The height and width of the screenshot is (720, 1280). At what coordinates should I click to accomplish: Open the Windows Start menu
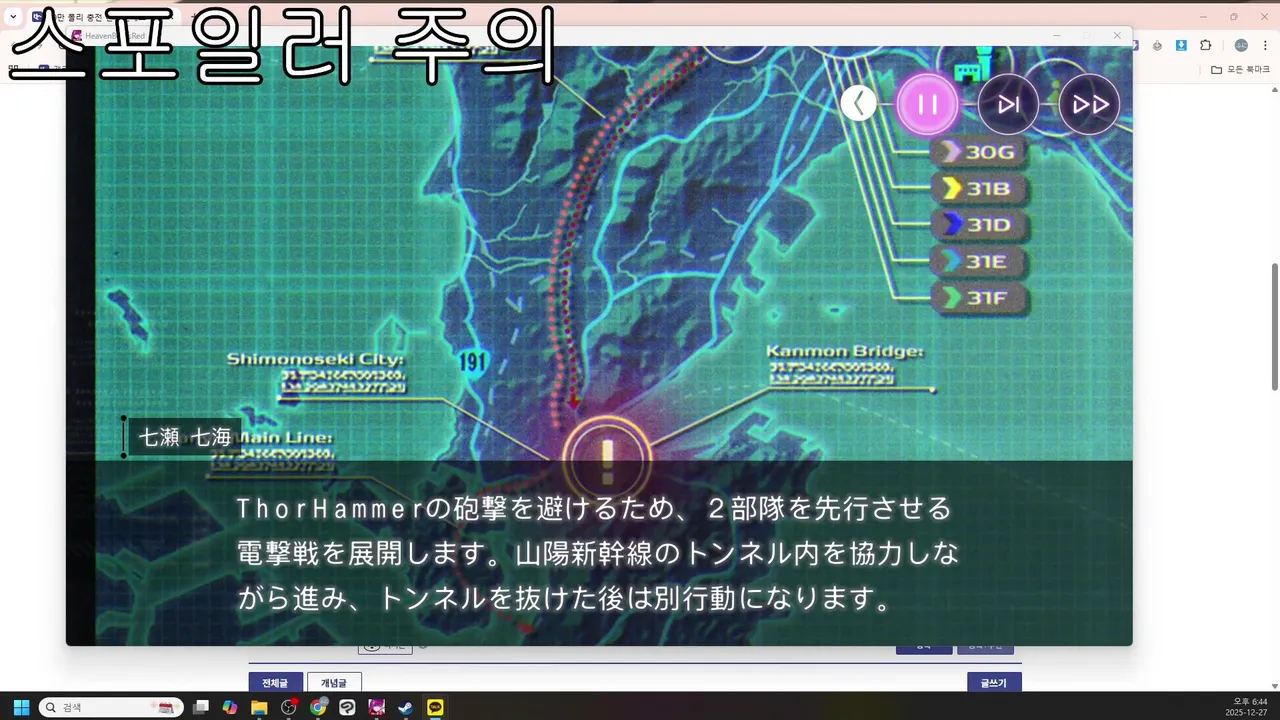click(21, 707)
